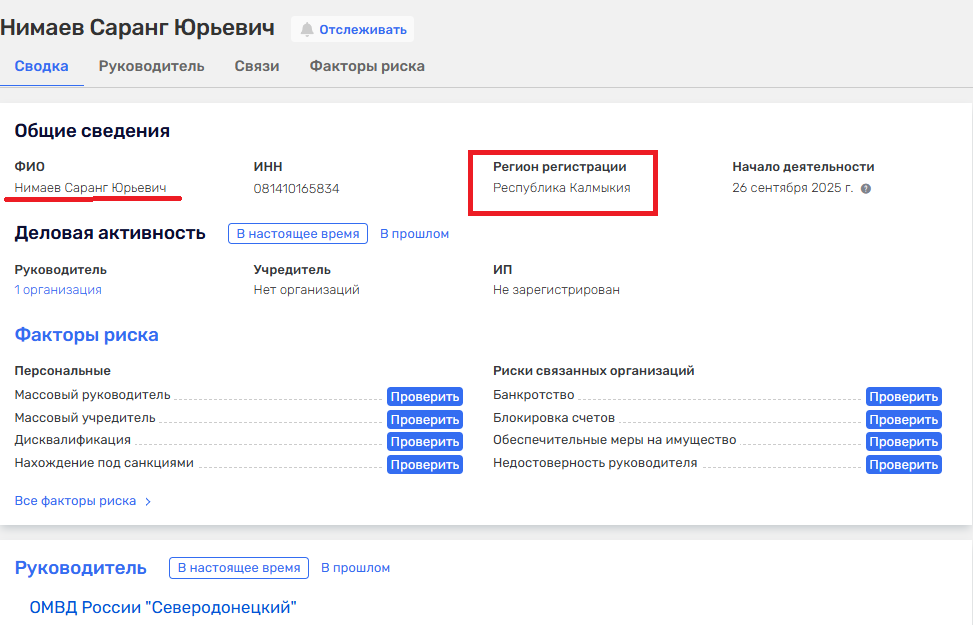Verify Дисквалификация risk factor
Screen dimensions: 973x625
424,442
